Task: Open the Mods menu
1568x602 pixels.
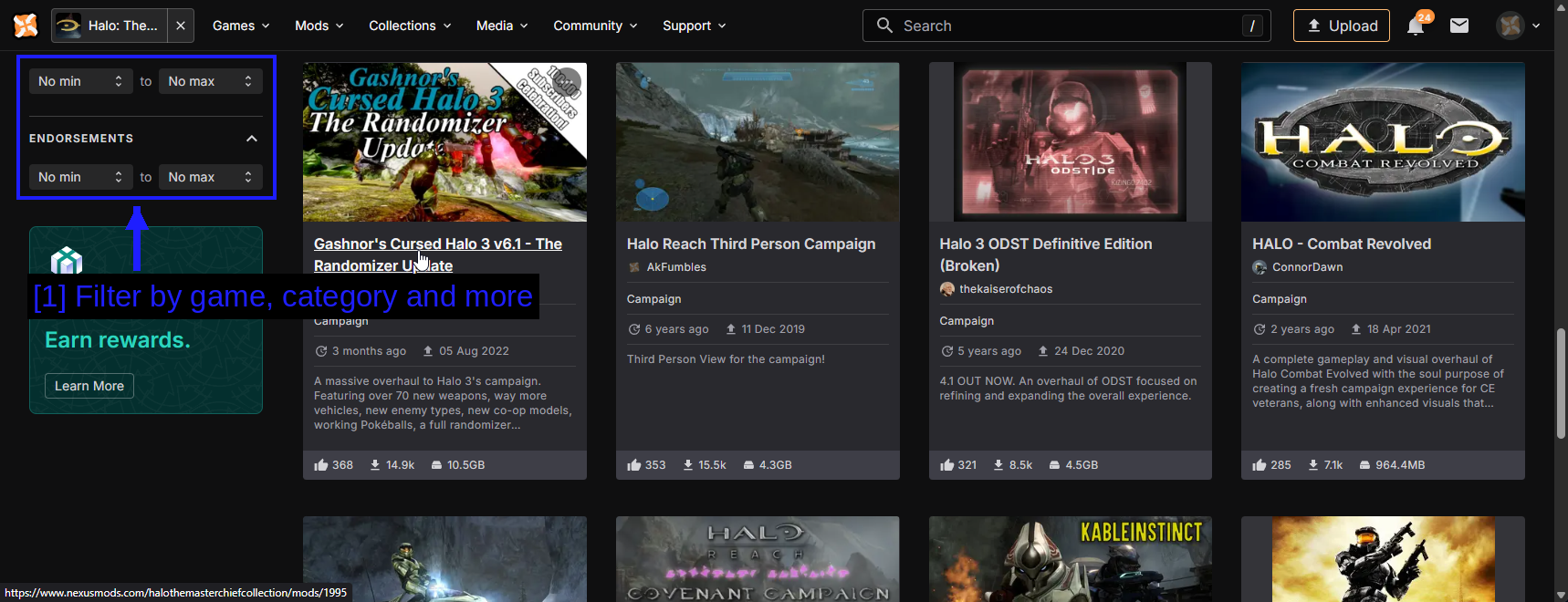Action: coord(319,26)
